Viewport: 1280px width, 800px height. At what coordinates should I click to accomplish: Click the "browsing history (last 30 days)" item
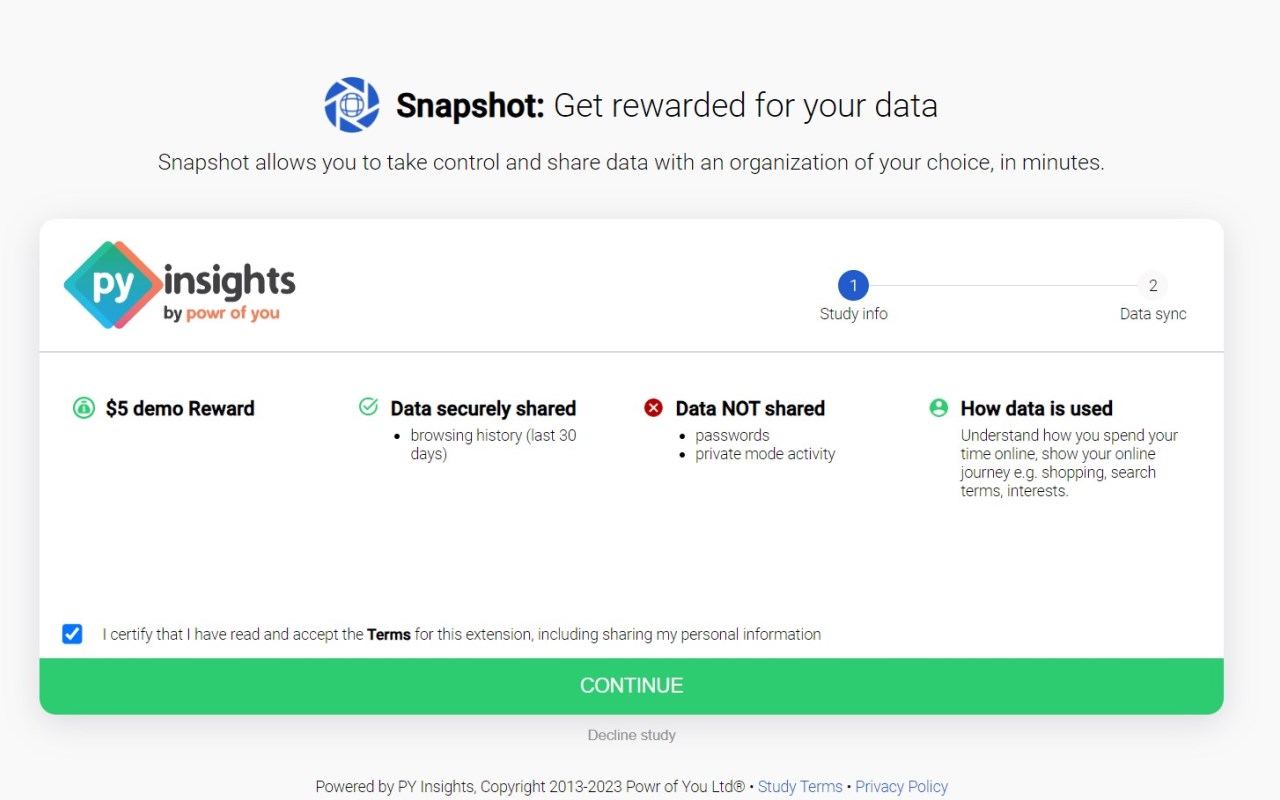click(x=493, y=444)
